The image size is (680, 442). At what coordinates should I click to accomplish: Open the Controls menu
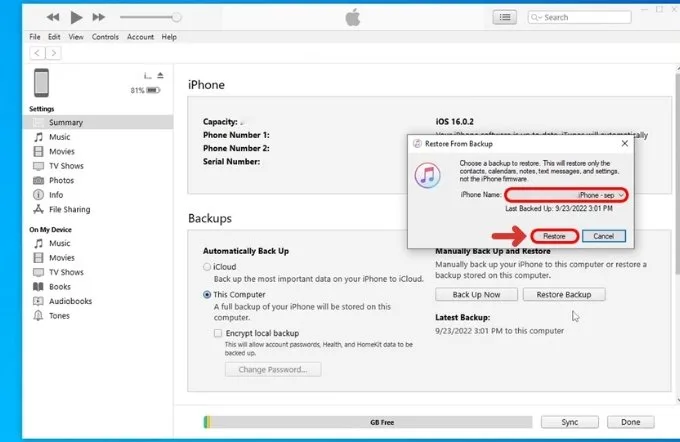click(x=105, y=37)
